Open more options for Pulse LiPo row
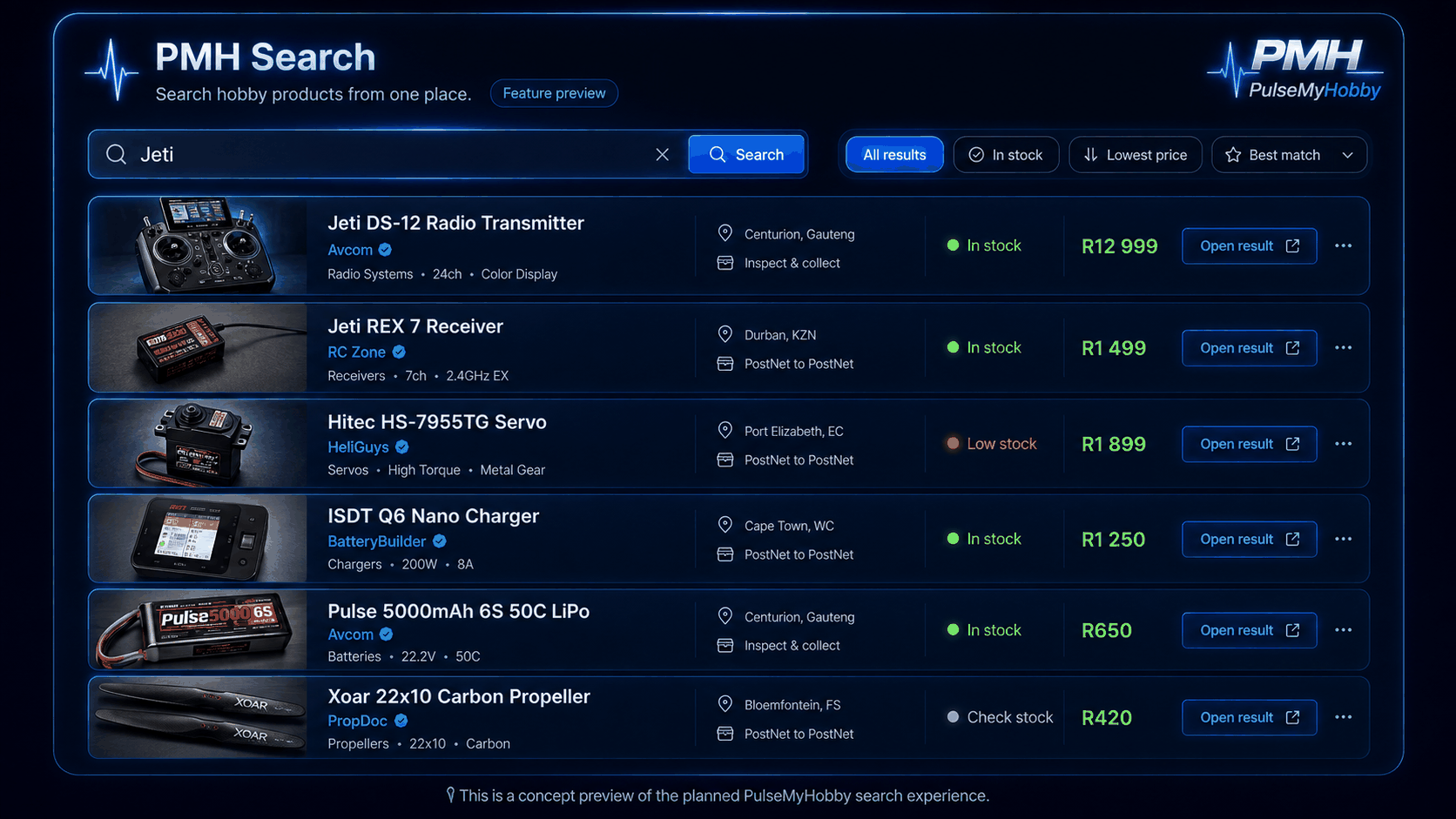Viewport: 1456px width, 819px height. pos(1343,630)
